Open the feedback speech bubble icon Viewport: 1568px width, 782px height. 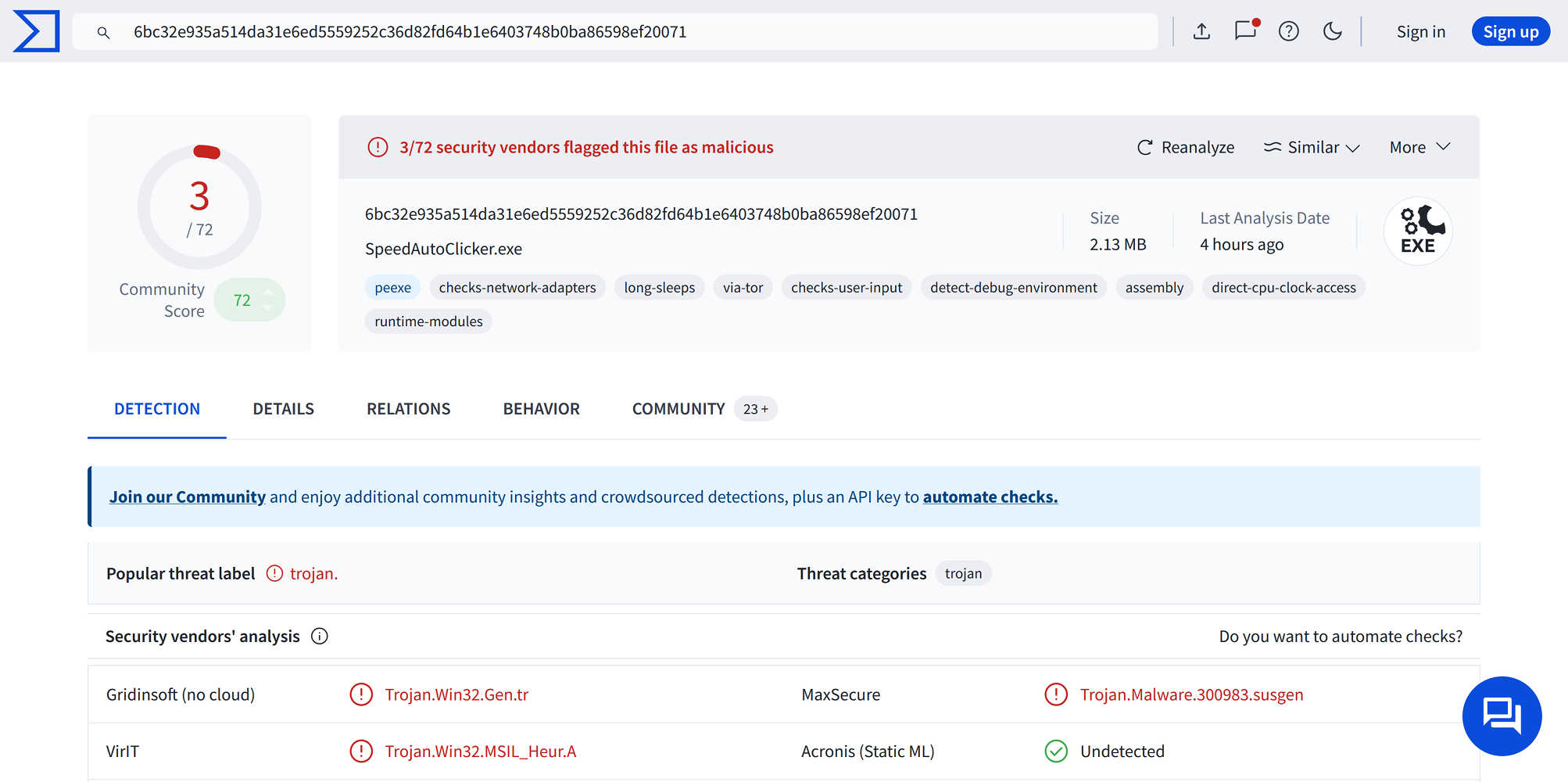1244,31
